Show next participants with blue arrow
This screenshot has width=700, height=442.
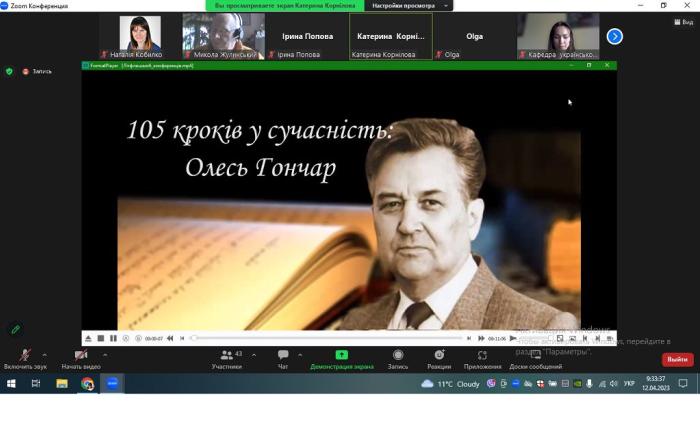pos(615,36)
